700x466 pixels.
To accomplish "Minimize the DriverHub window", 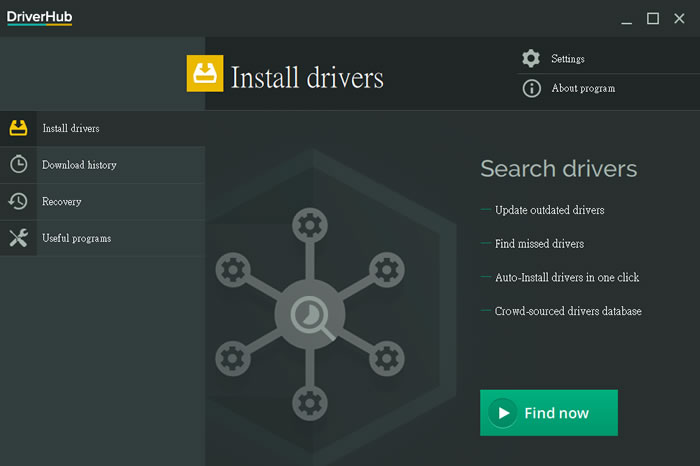I will tap(626, 18).
